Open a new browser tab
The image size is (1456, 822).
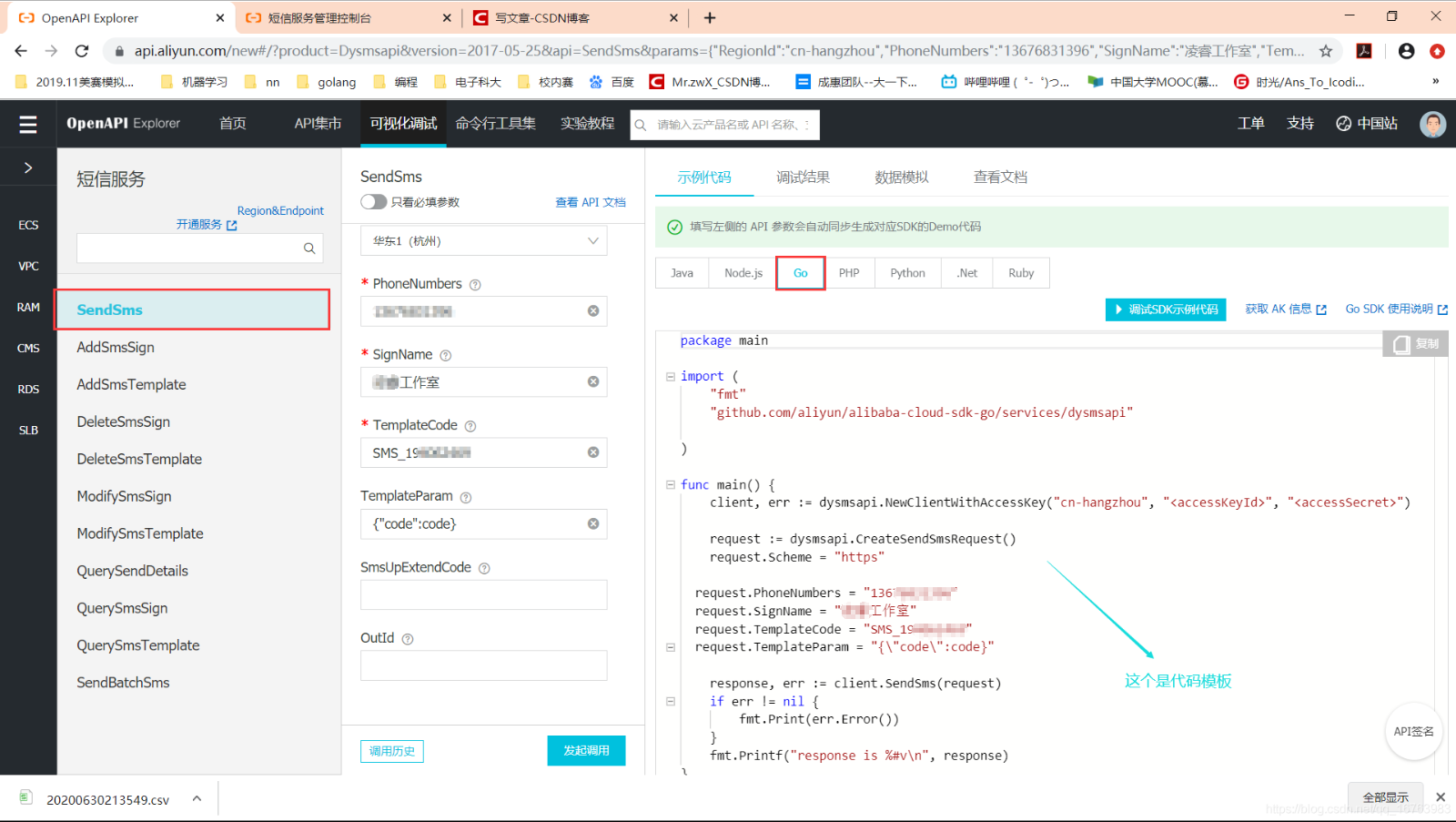(710, 17)
